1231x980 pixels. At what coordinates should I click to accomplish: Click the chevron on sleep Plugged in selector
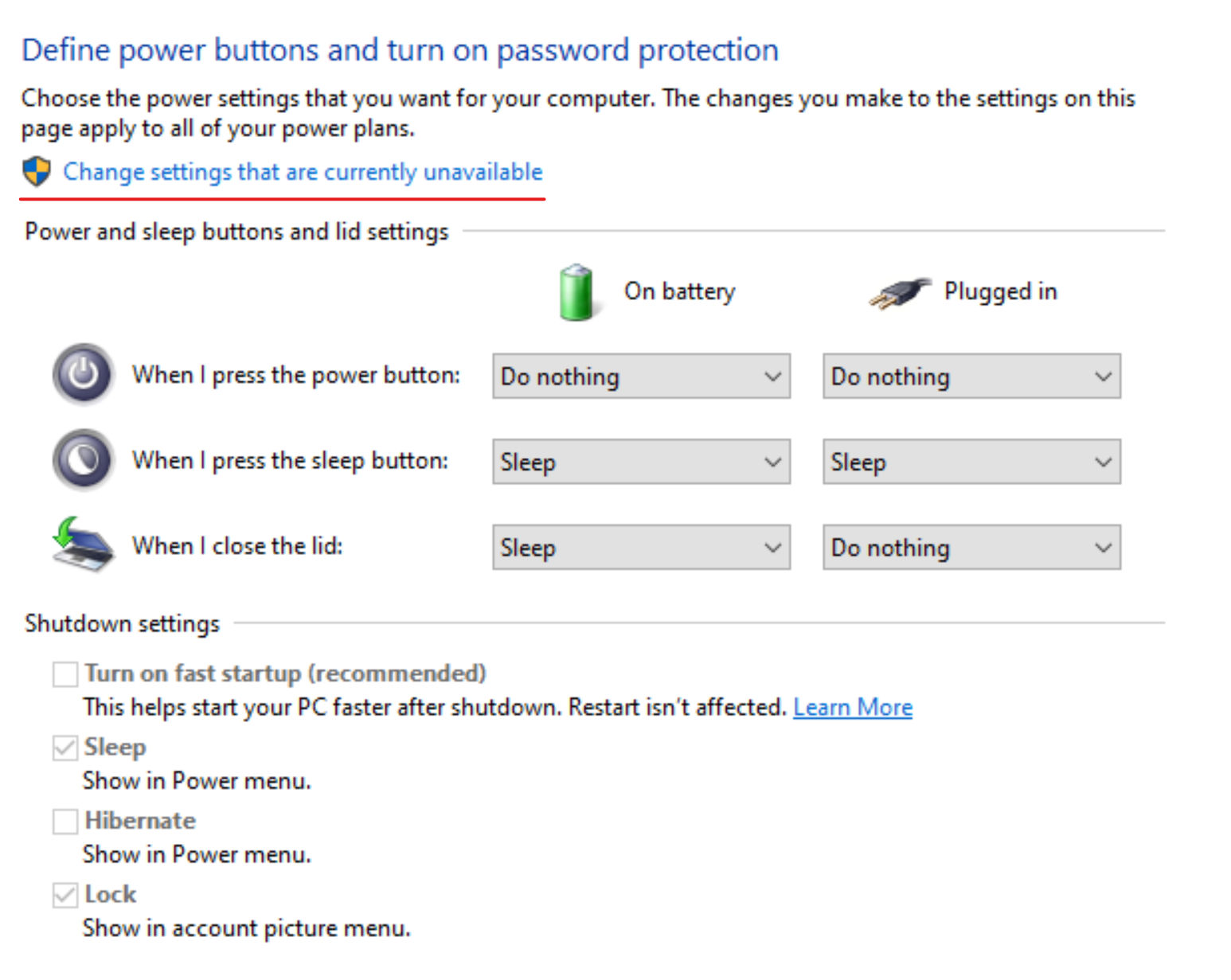1103,462
